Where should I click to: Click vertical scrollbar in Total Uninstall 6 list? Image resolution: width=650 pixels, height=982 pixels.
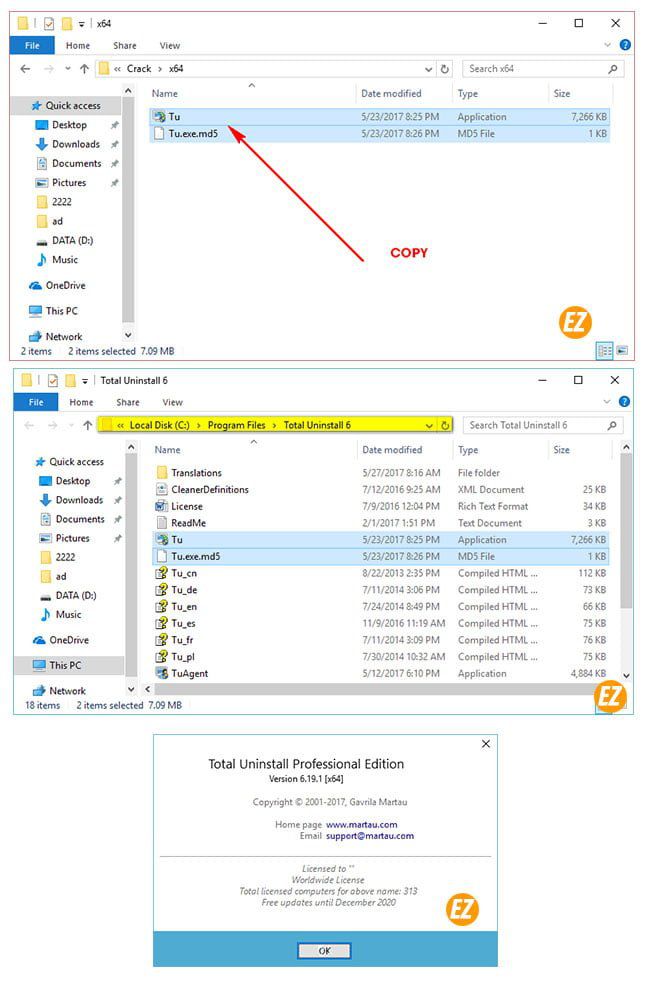(626, 531)
